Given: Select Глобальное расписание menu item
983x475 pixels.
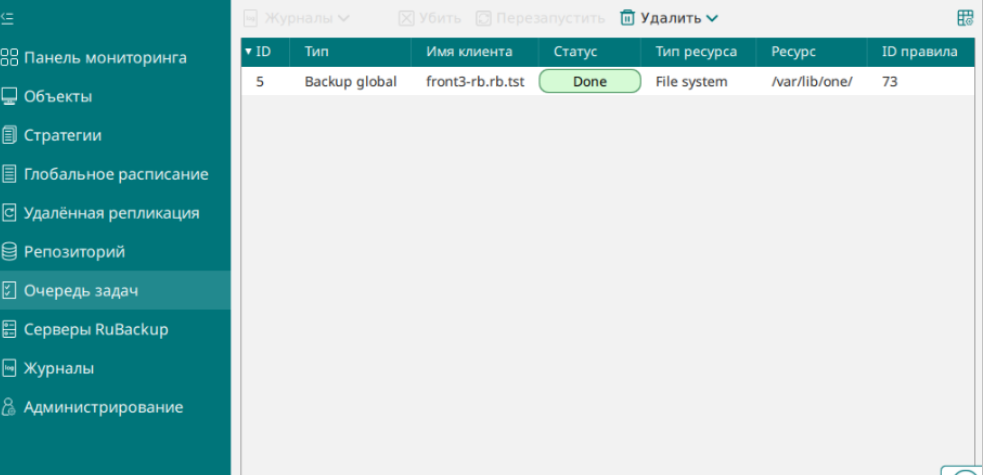Looking at the screenshot, I should point(116,174).
